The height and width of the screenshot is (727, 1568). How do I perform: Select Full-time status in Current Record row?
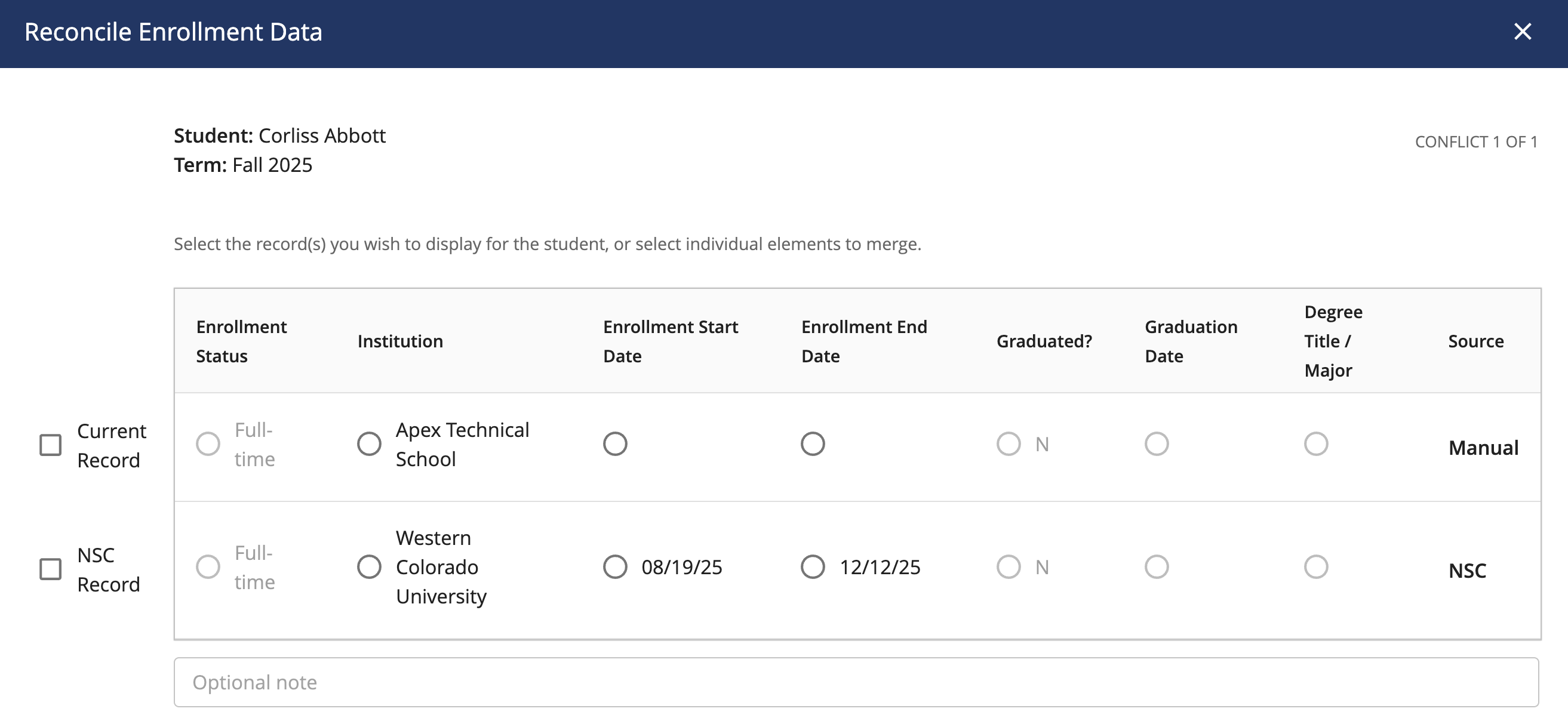[208, 443]
